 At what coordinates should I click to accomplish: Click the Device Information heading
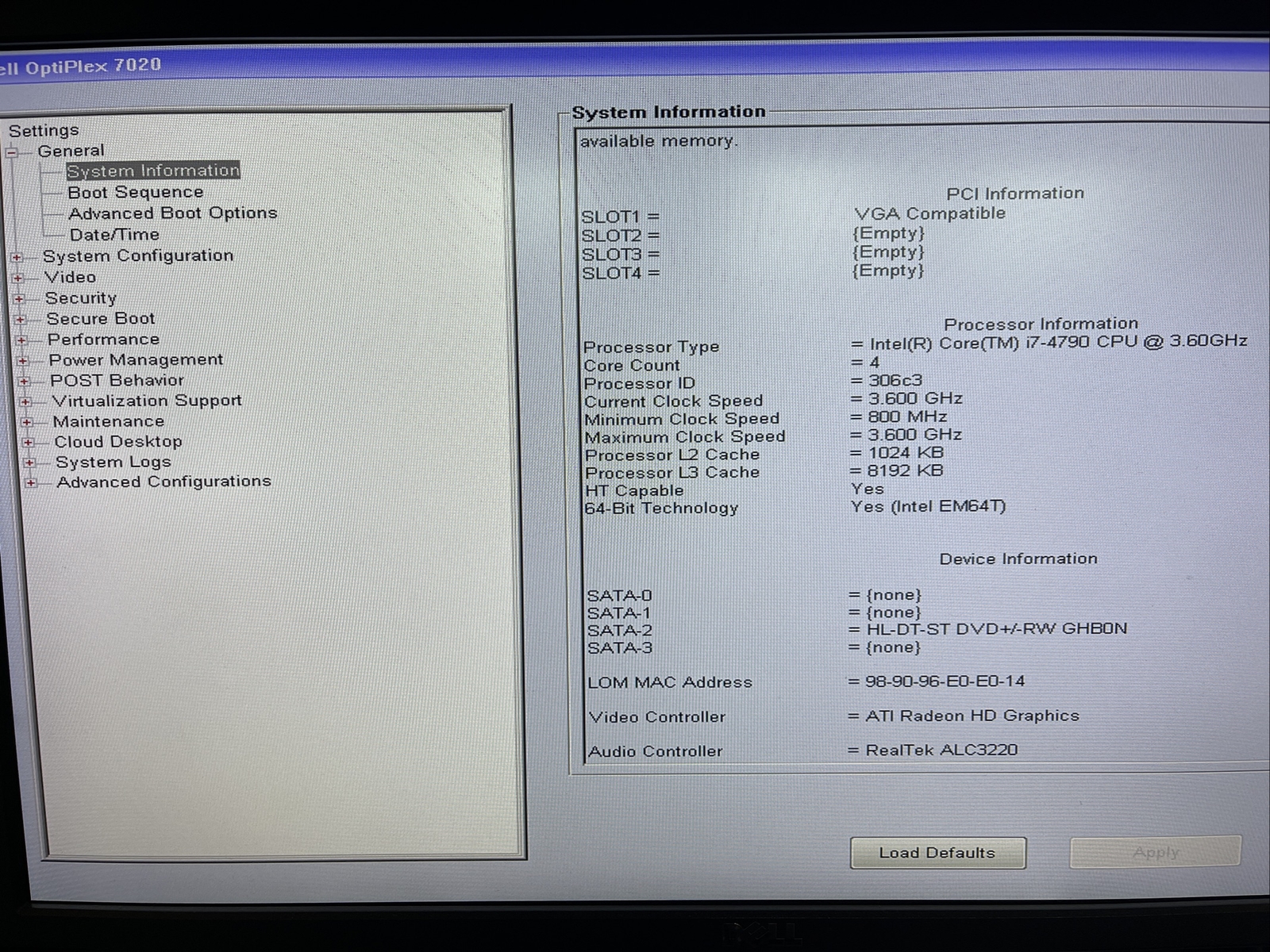point(1018,559)
